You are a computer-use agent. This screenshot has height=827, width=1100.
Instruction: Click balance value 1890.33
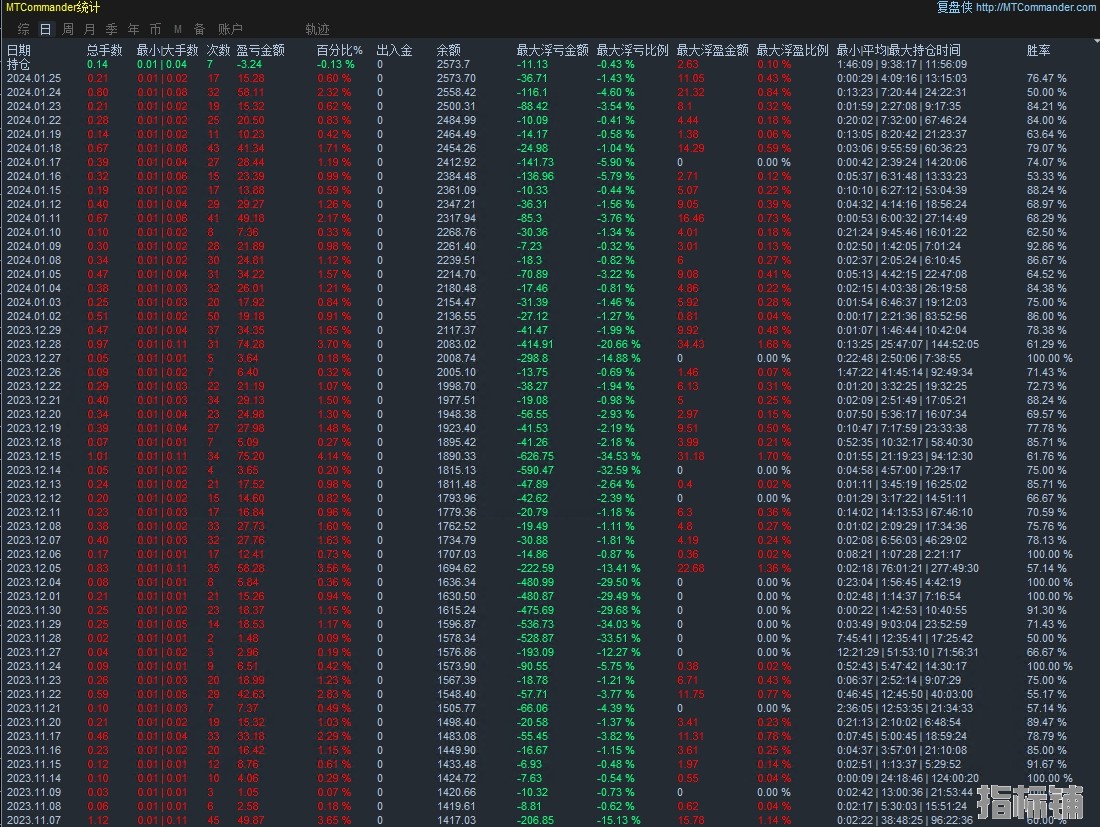click(456, 456)
